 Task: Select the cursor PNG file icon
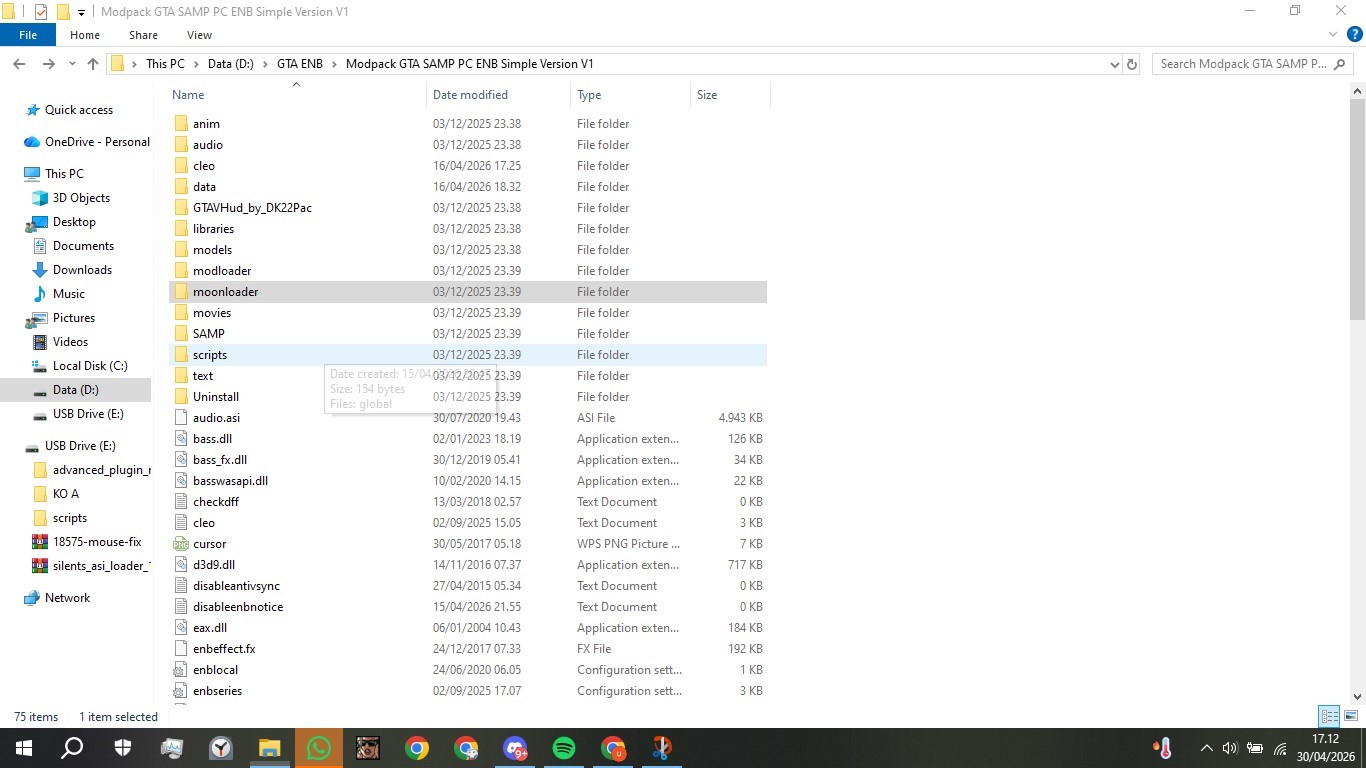(x=181, y=544)
